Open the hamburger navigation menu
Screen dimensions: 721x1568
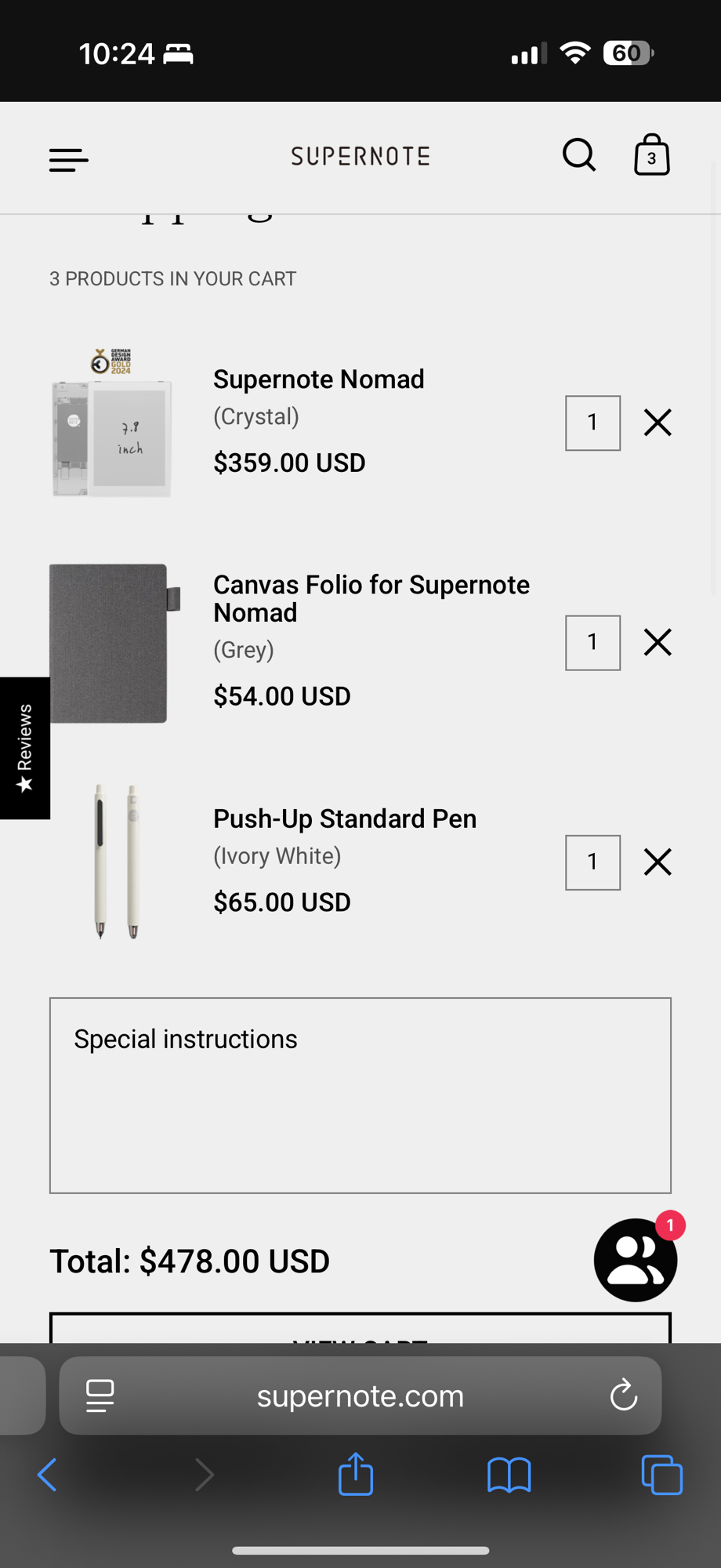(69, 159)
